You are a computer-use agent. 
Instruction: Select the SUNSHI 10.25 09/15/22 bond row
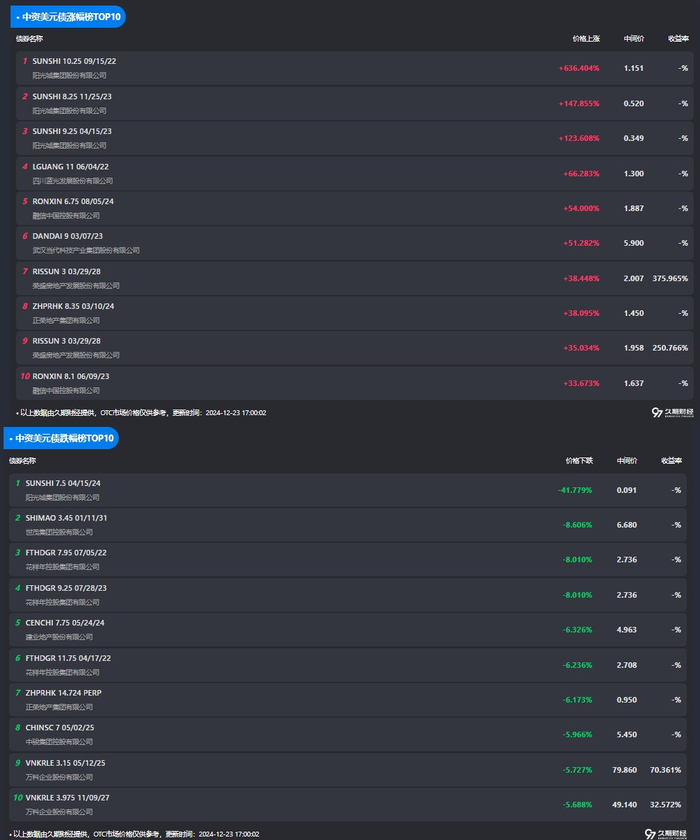tap(74, 61)
